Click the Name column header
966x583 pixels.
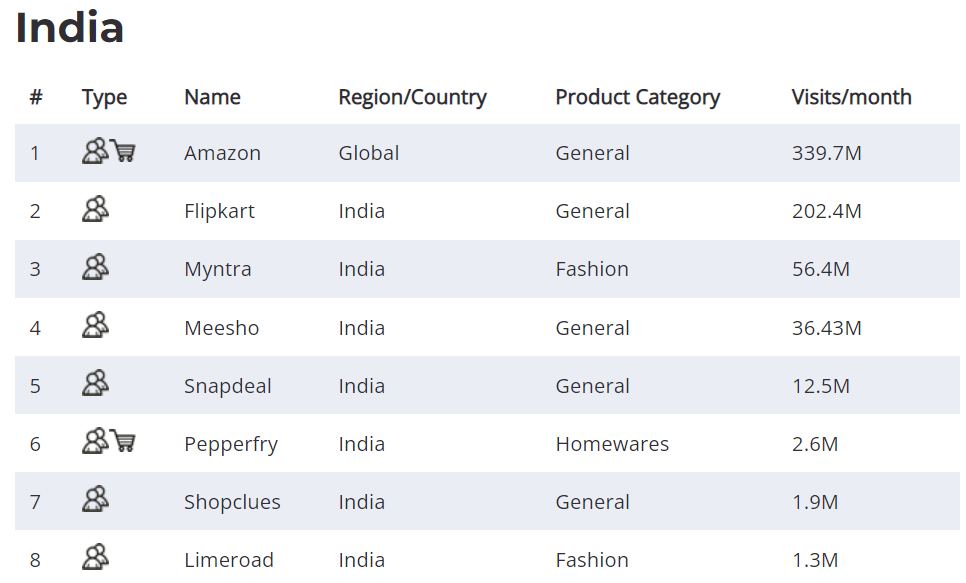click(213, 97)
